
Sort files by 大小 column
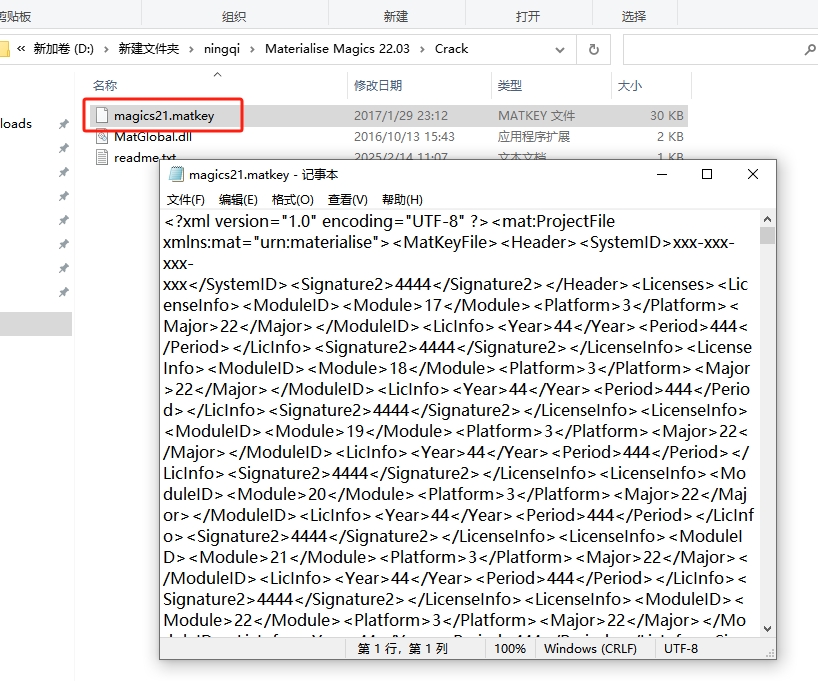(630, 86)
